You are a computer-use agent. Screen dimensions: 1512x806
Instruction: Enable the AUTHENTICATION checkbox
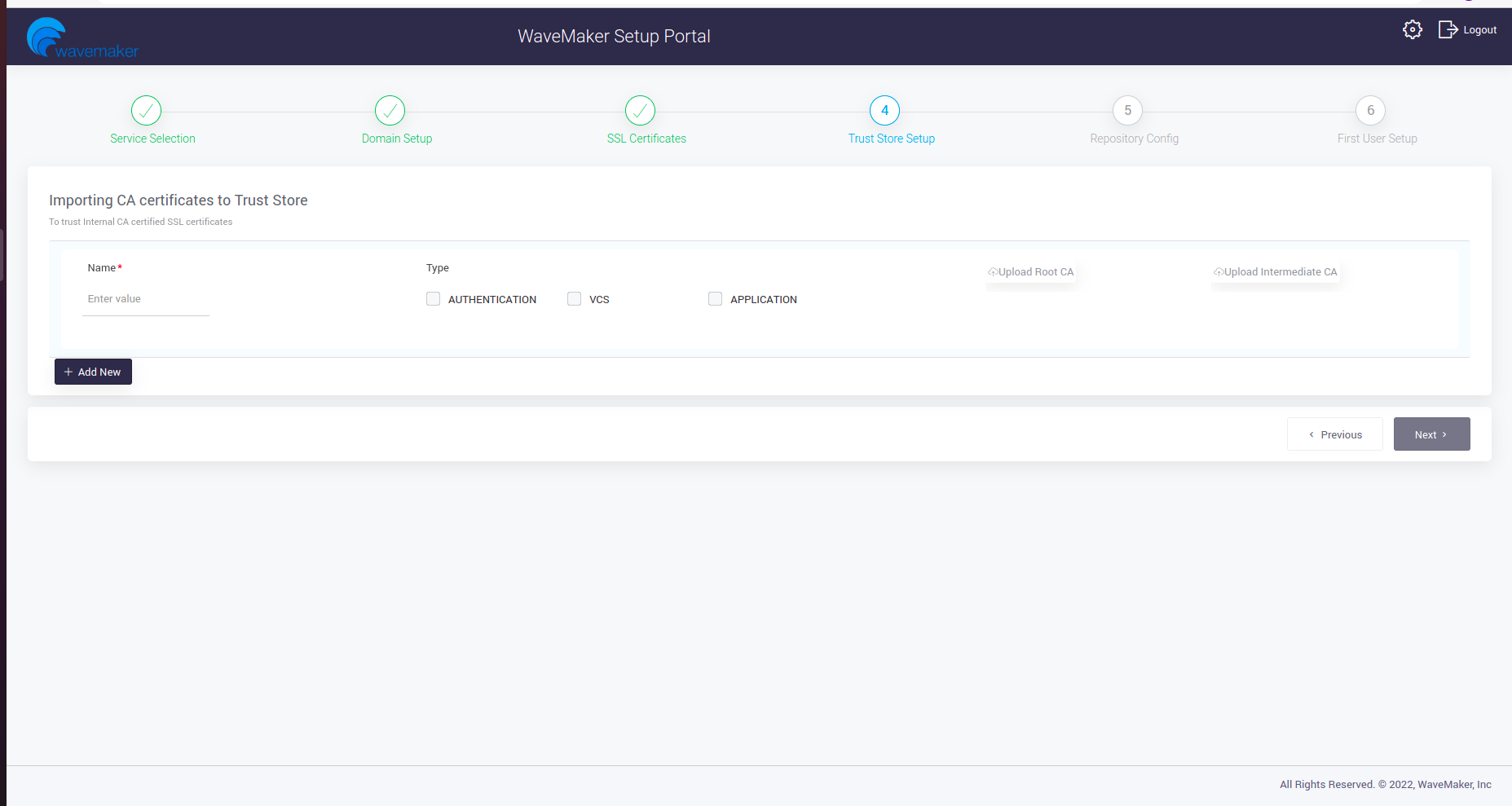coord(433,299)
